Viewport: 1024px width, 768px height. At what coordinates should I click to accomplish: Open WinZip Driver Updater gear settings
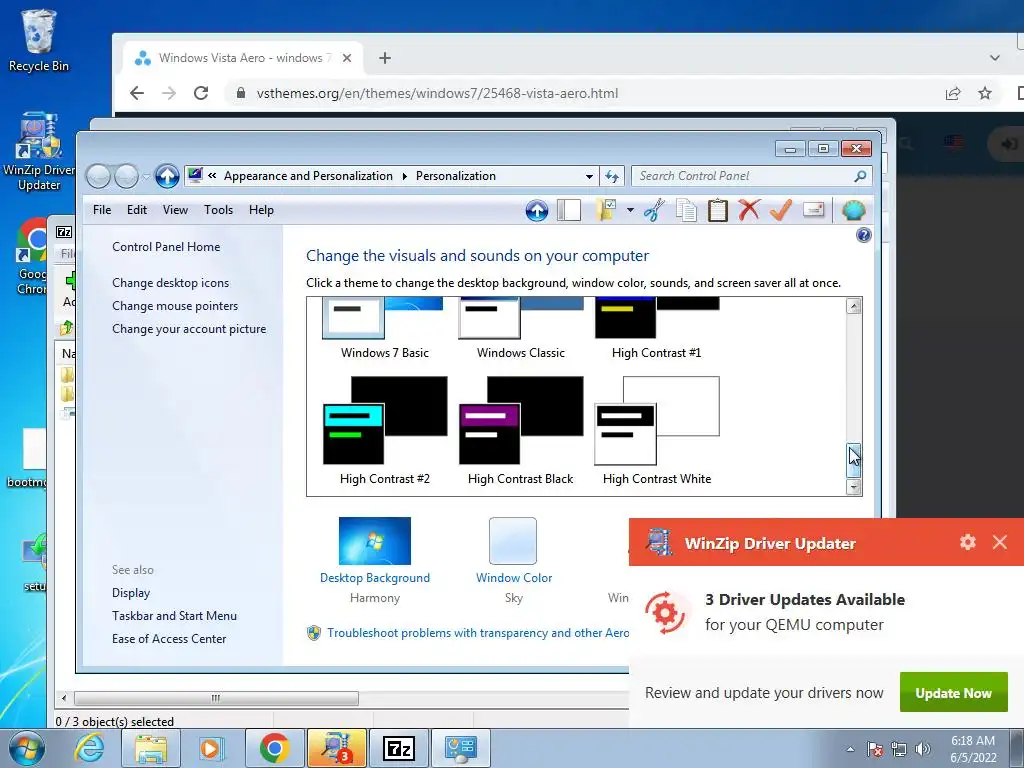coord(968,542)
